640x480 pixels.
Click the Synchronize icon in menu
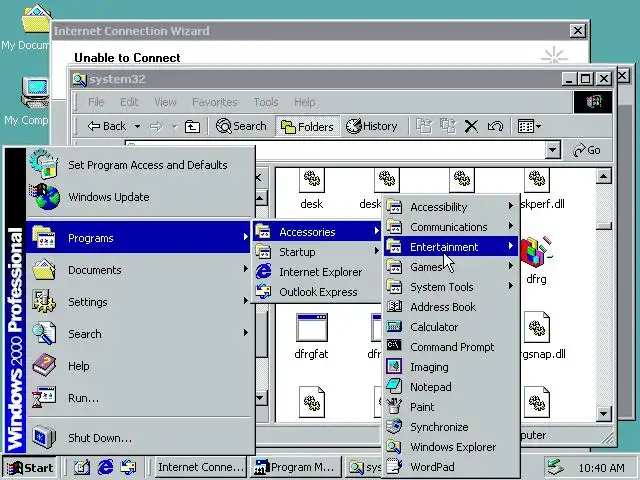click(394, 426)
